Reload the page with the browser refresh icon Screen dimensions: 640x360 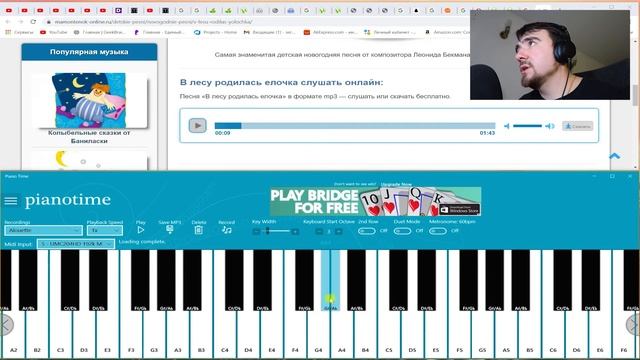tap(33, 22)
